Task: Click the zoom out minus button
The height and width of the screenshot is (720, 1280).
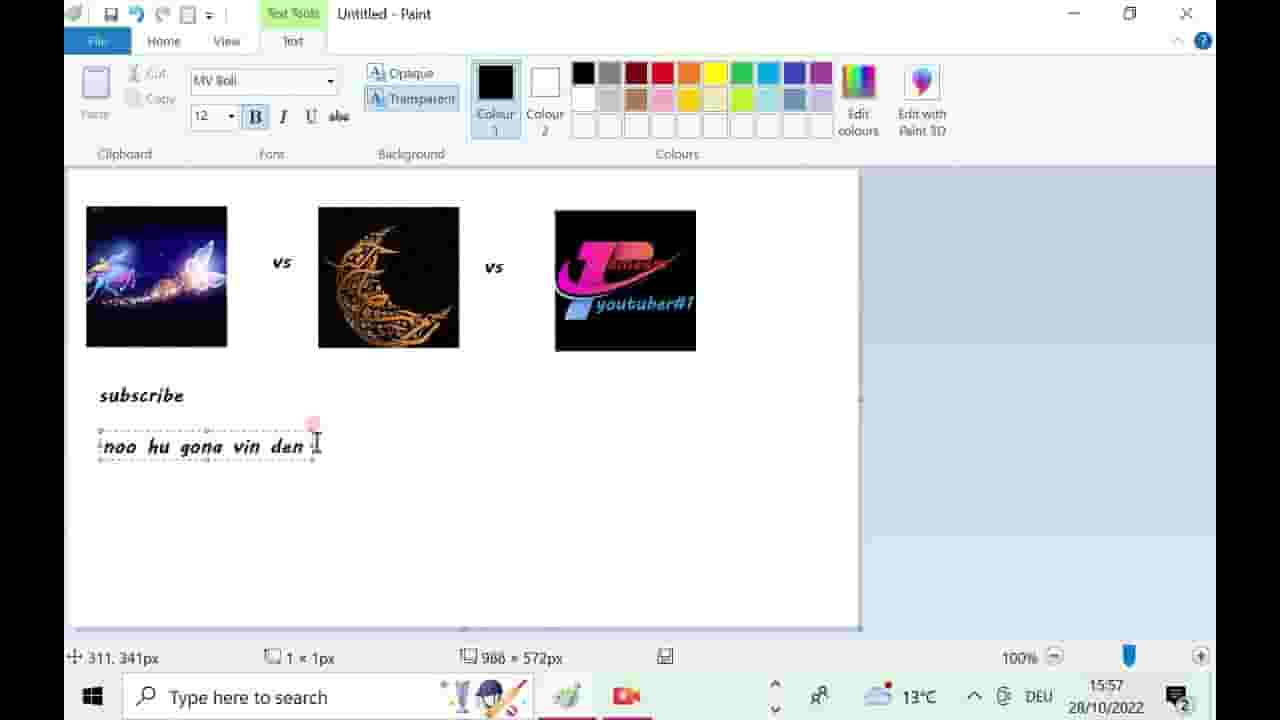Action: click(x=1054, y=657)
